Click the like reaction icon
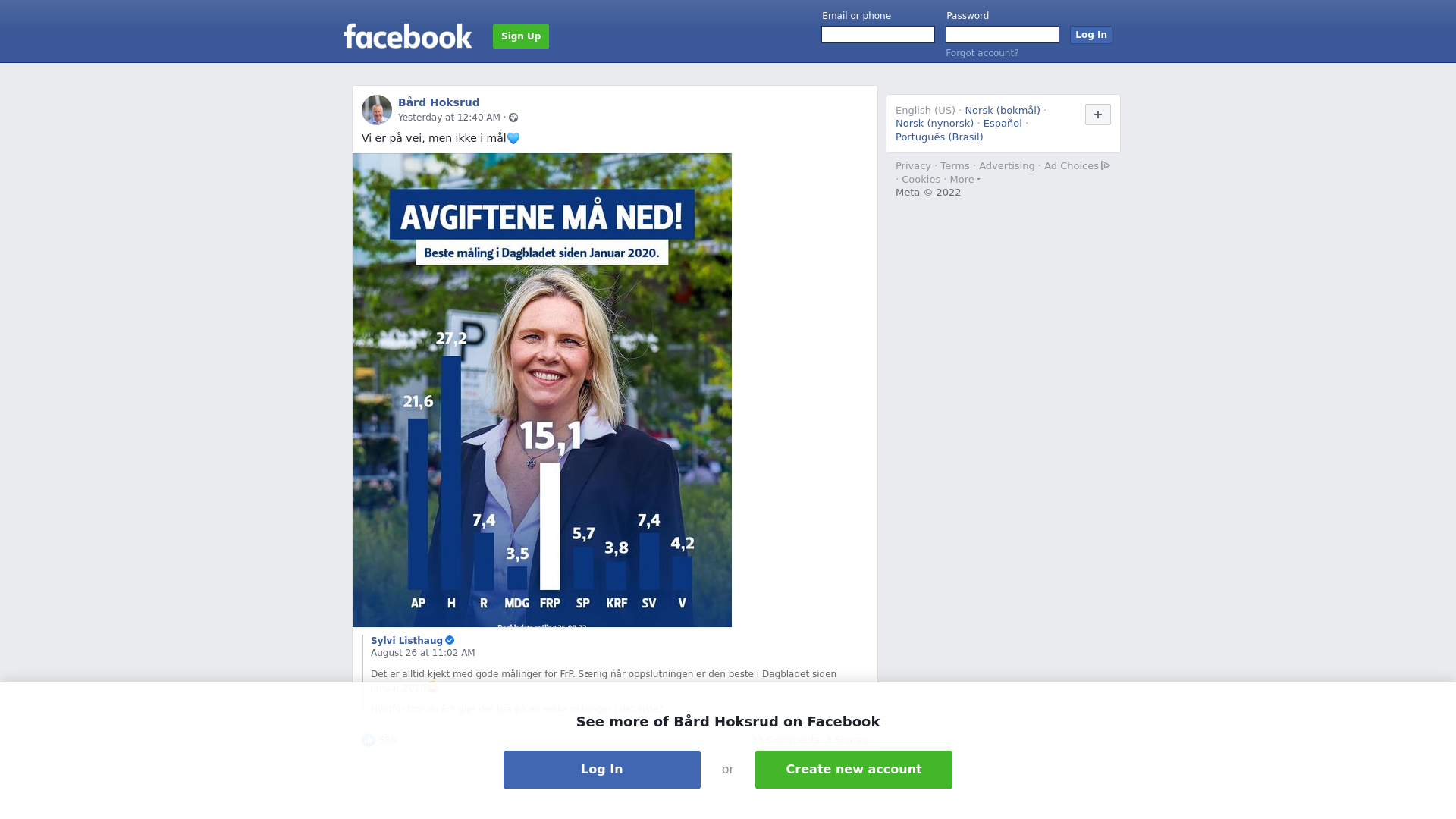Viewport: 1456px width, 819px height. click(369, 740)
